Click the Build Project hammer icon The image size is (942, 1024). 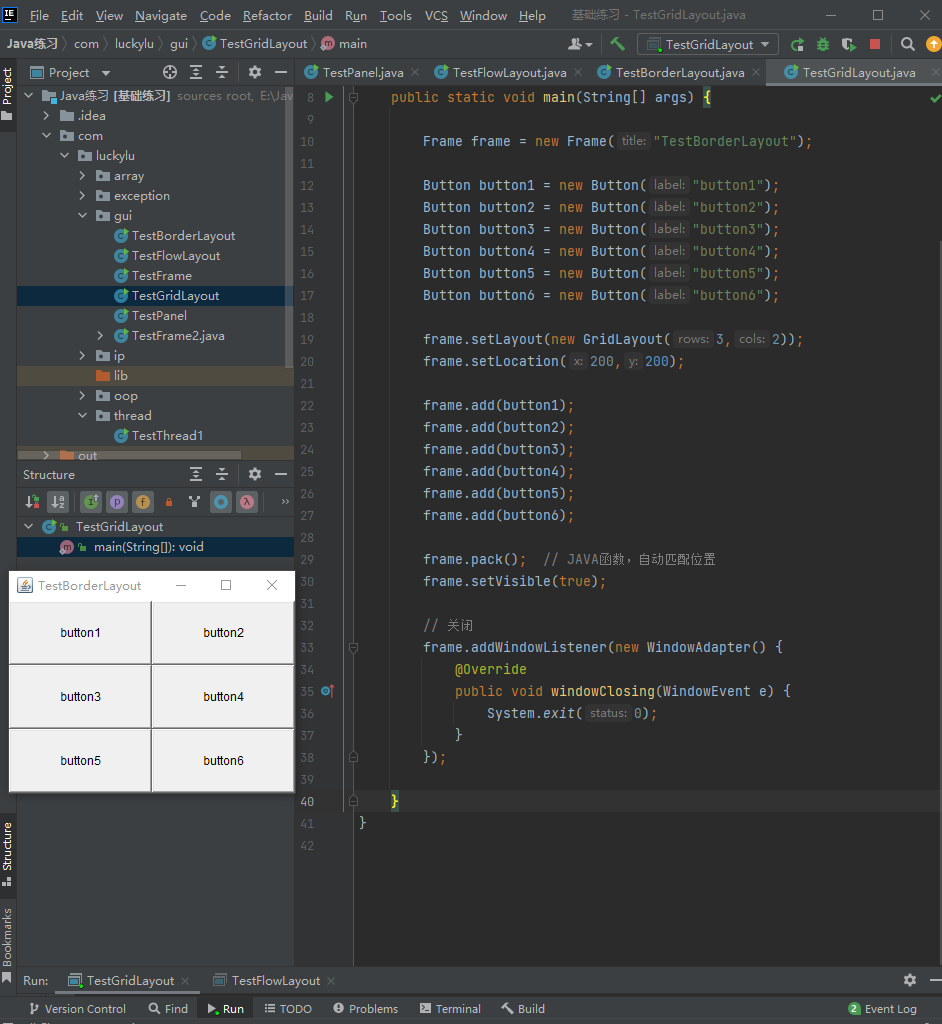[x=618, y=44]
